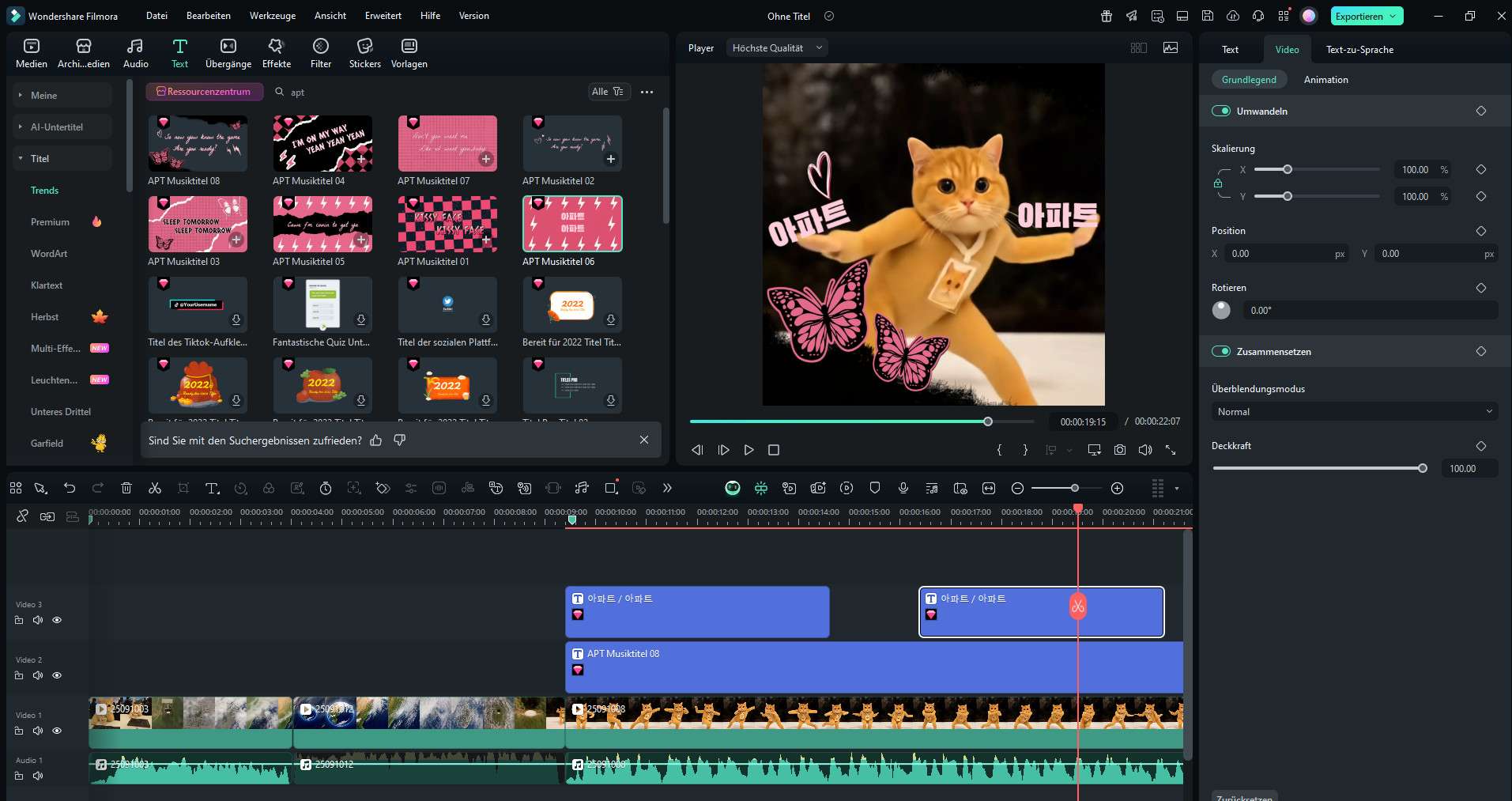1512x801 pixels.
Task: Expand more timeline tools chevron
Action: (x=667, y=488)
